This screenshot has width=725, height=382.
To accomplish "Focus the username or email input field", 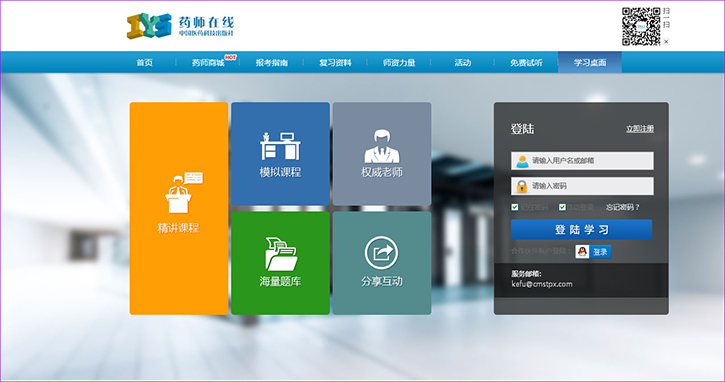I will click(x=582, y=160).
